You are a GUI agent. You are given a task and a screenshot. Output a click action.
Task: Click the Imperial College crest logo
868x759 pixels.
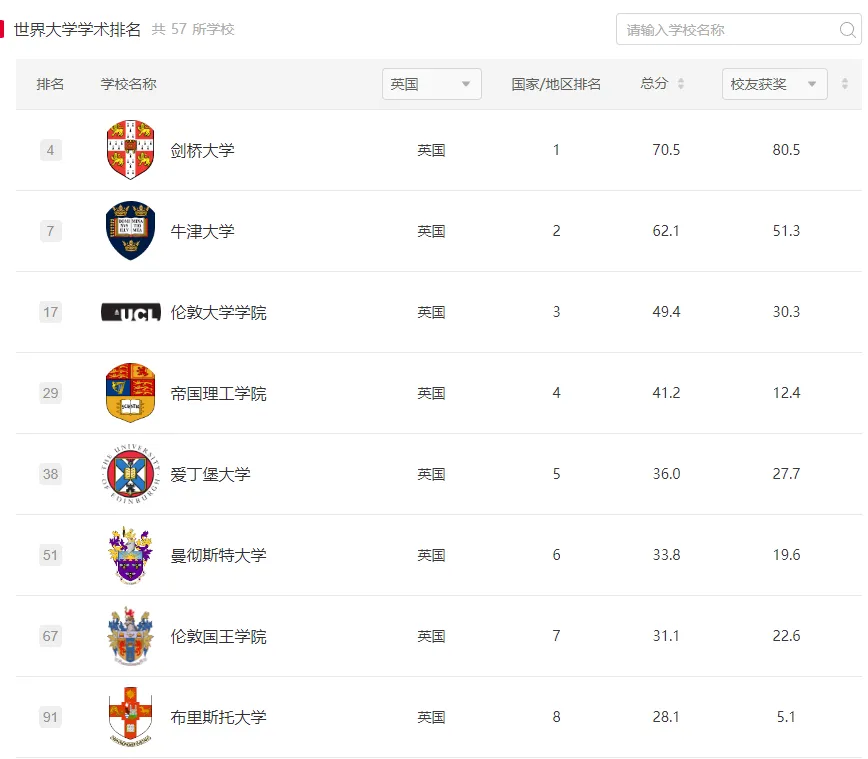tap(130, 393)
